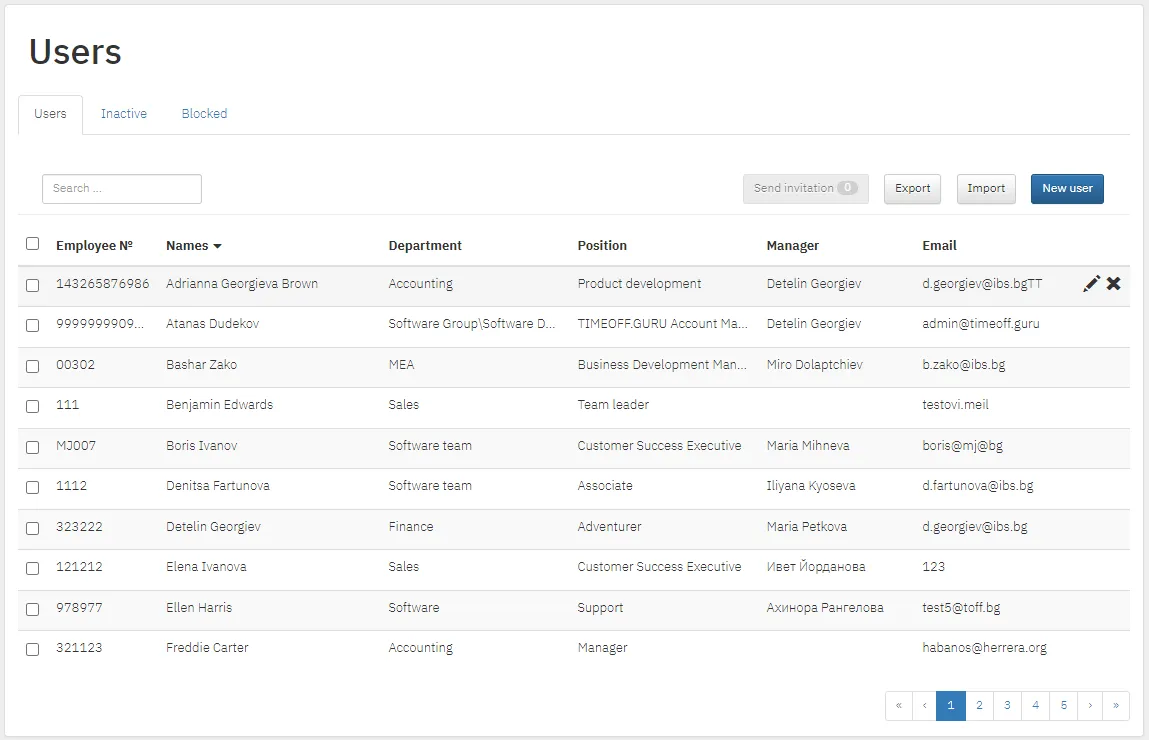Viewport: 1149px width, 740px height.
Task: Open page 4 of users
Action: tap(1035, 706)
